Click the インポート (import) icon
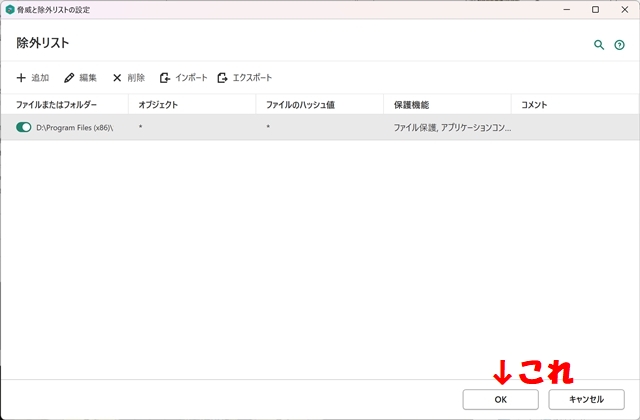The image size is (640, 420). coord(165,78)
